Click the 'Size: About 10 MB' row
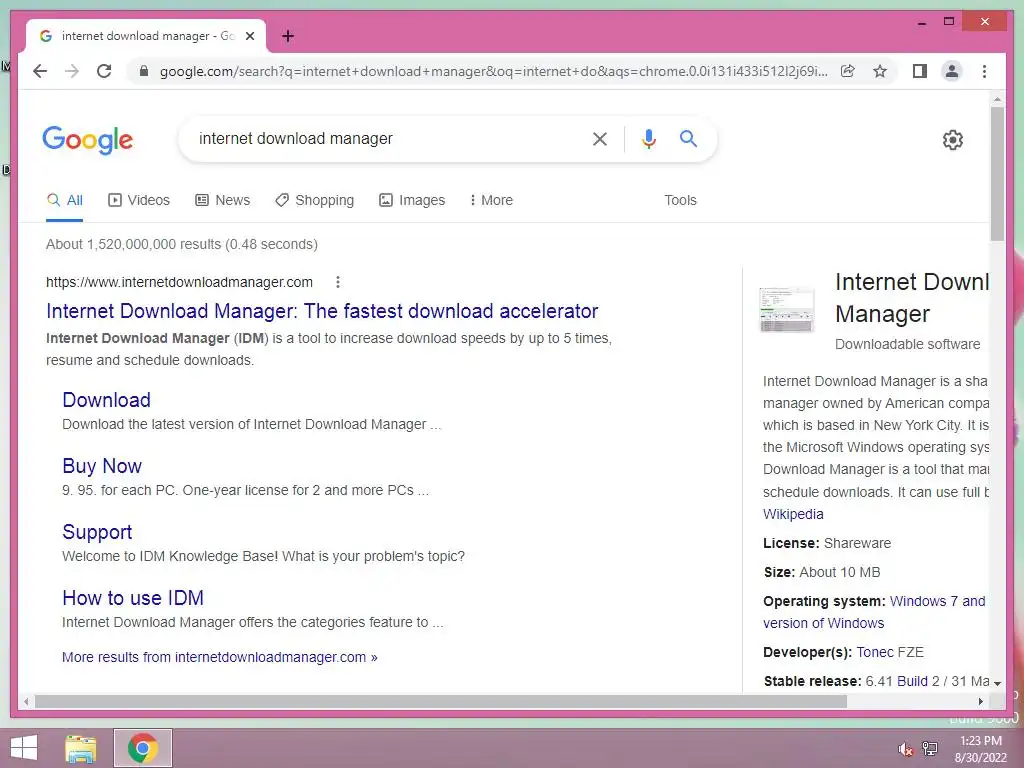 click(x=822, y=572)
